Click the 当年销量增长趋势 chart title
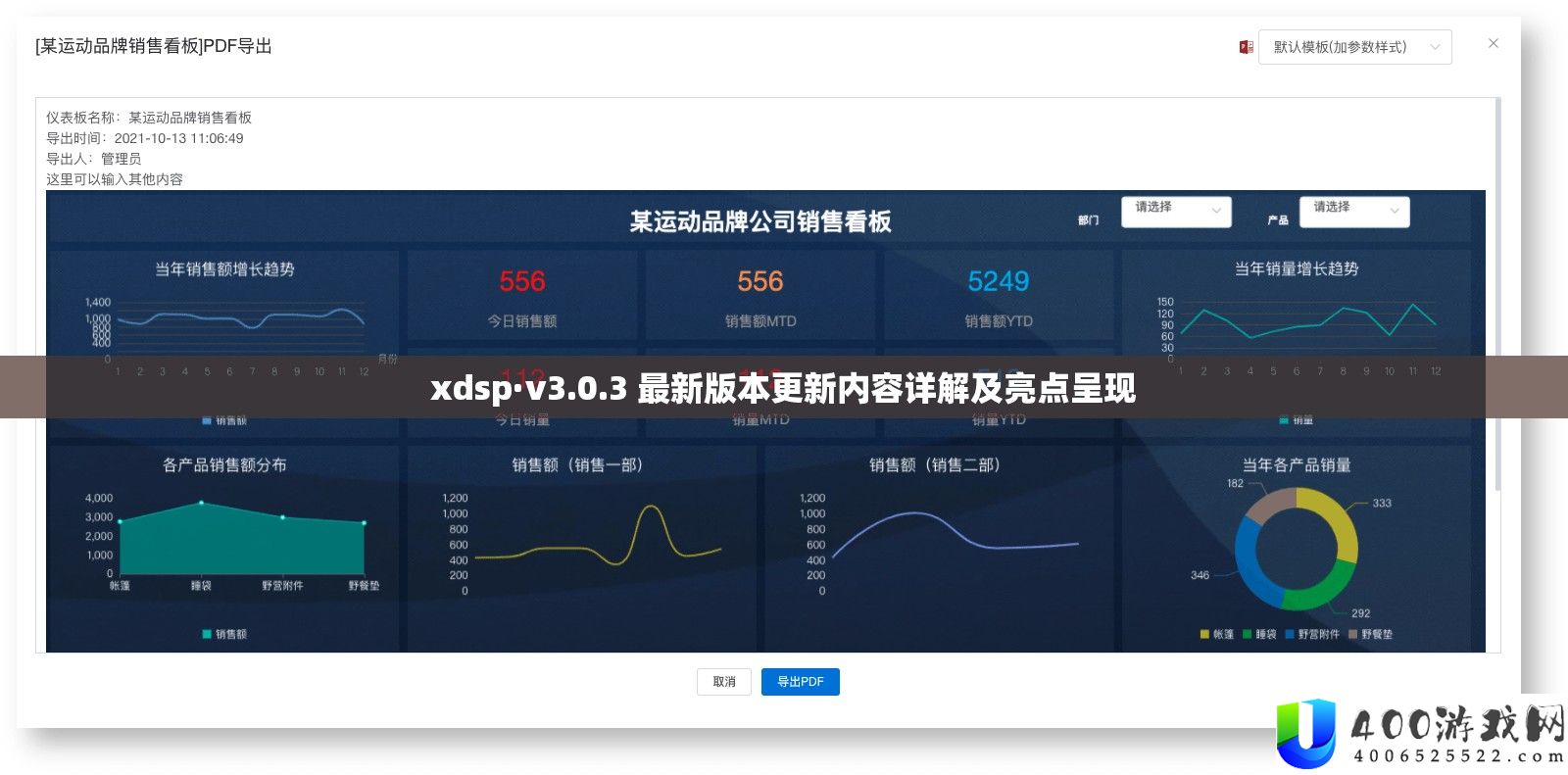The width and height of the screenshot is (1568, 775). [1297, 269]
